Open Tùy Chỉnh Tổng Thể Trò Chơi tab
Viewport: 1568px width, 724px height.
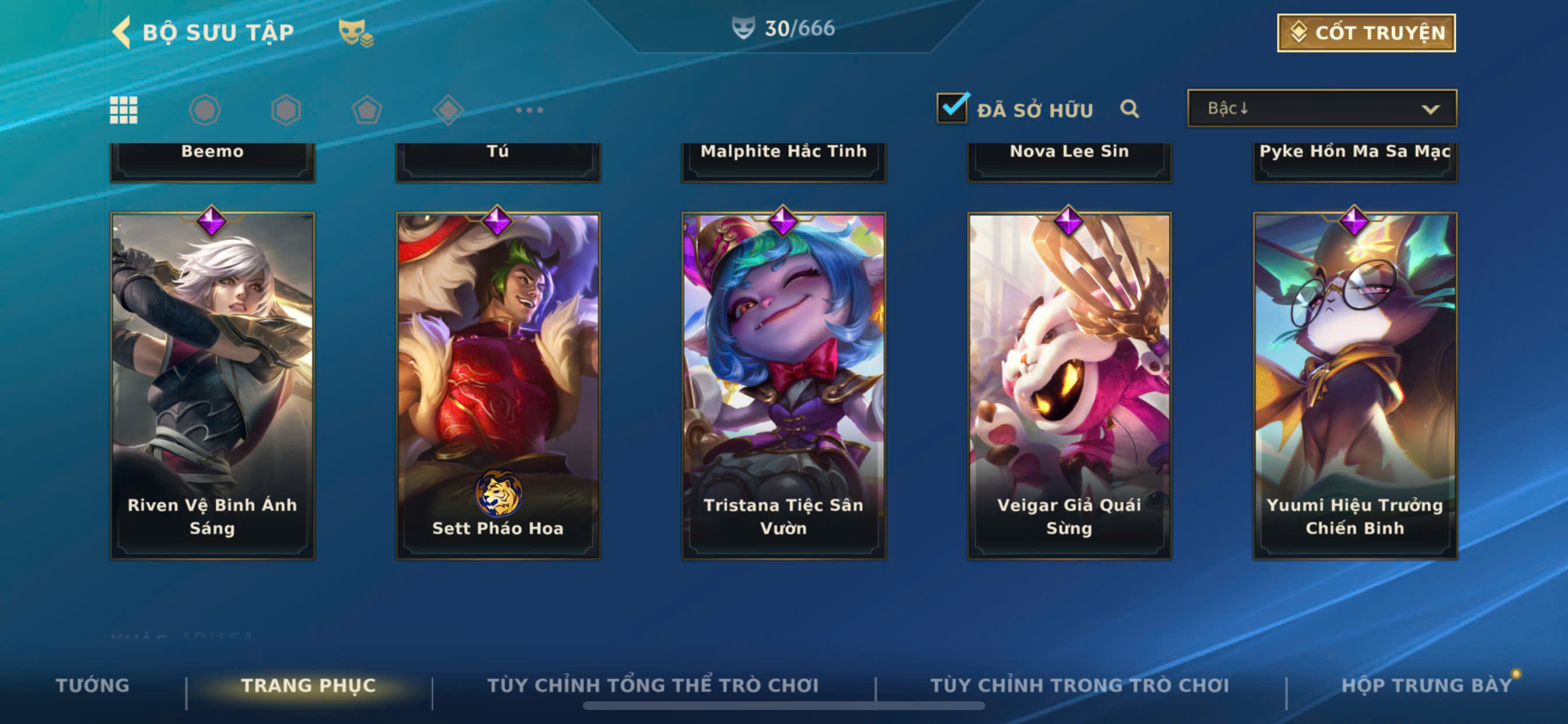(x=653, y=685)
